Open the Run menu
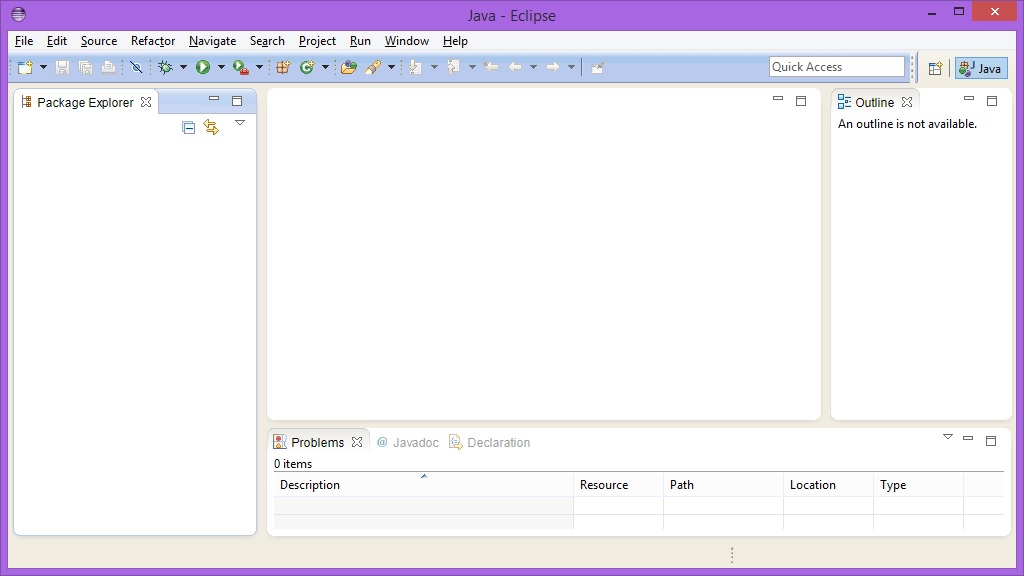Screen dimensions: 1024x576 pos(360,41)
